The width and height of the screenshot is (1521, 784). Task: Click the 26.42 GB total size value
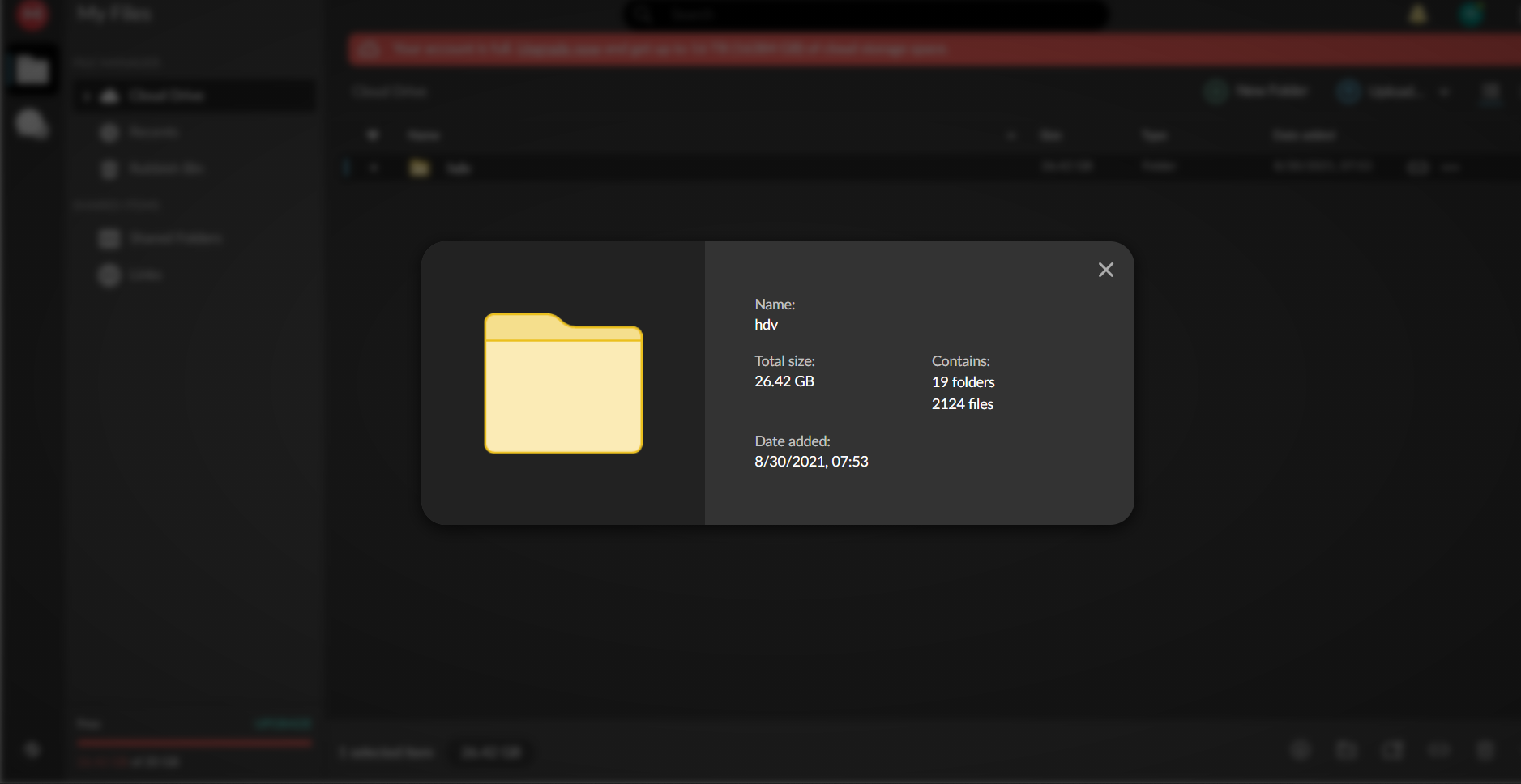click(x=784, y=381)
